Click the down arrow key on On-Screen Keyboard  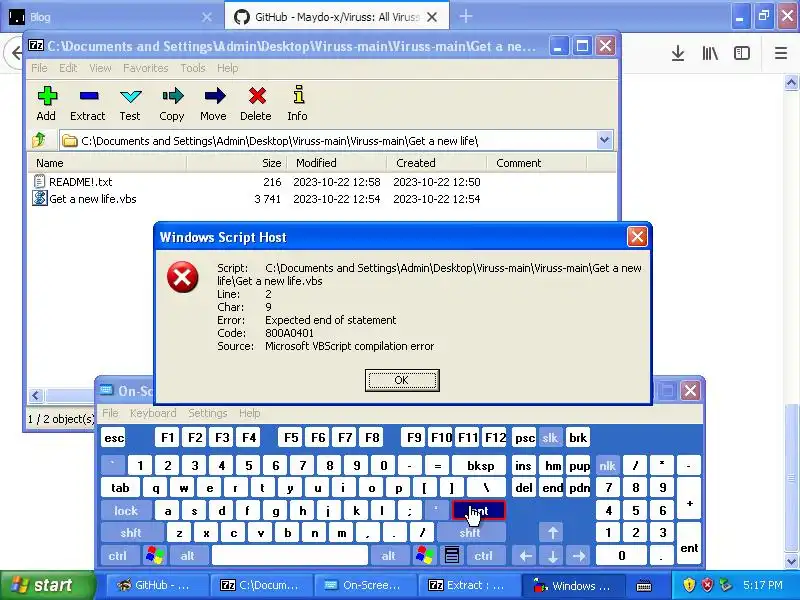pyautogui.click(x=552, y=555)
